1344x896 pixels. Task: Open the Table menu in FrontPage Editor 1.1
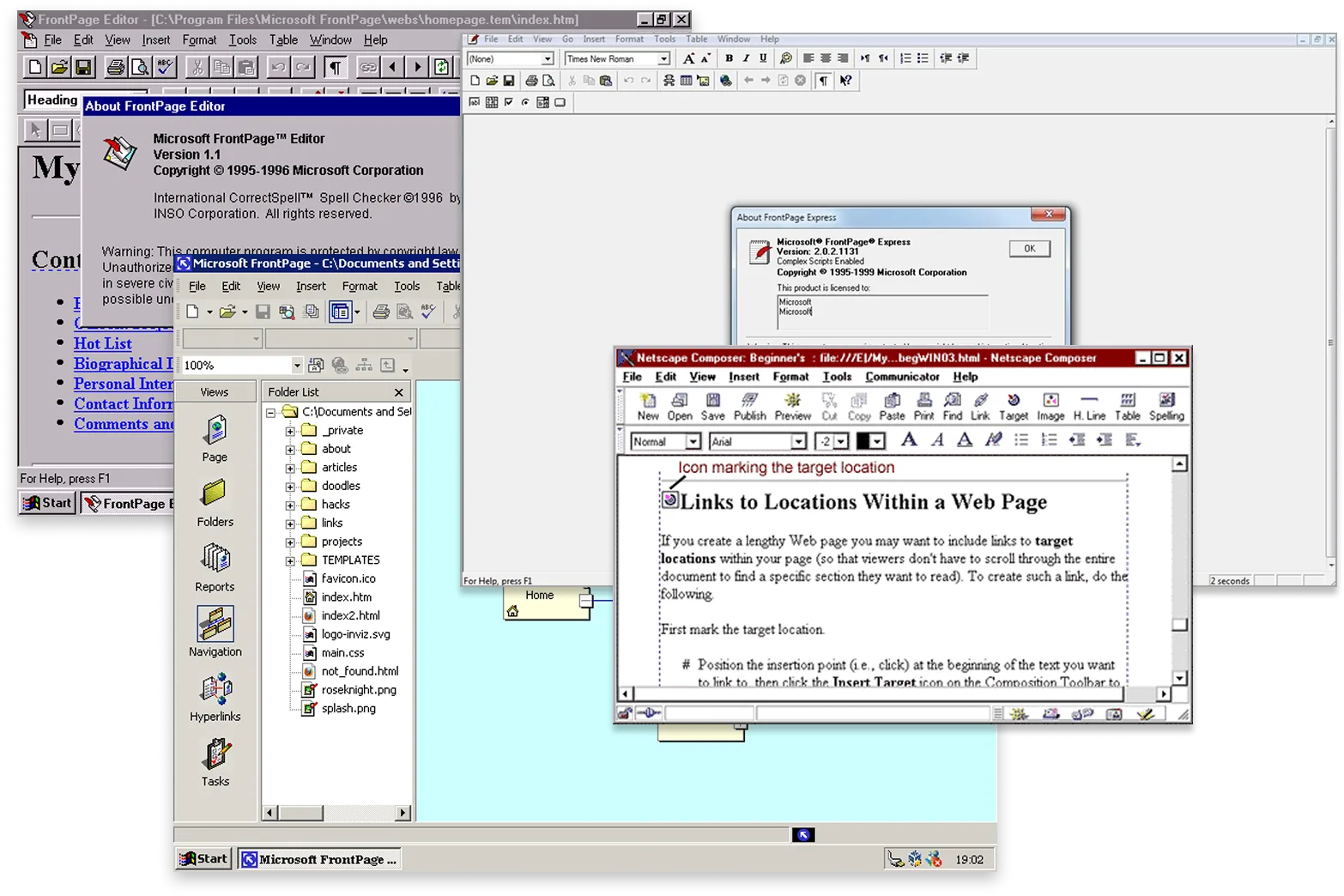pos(283,40)
